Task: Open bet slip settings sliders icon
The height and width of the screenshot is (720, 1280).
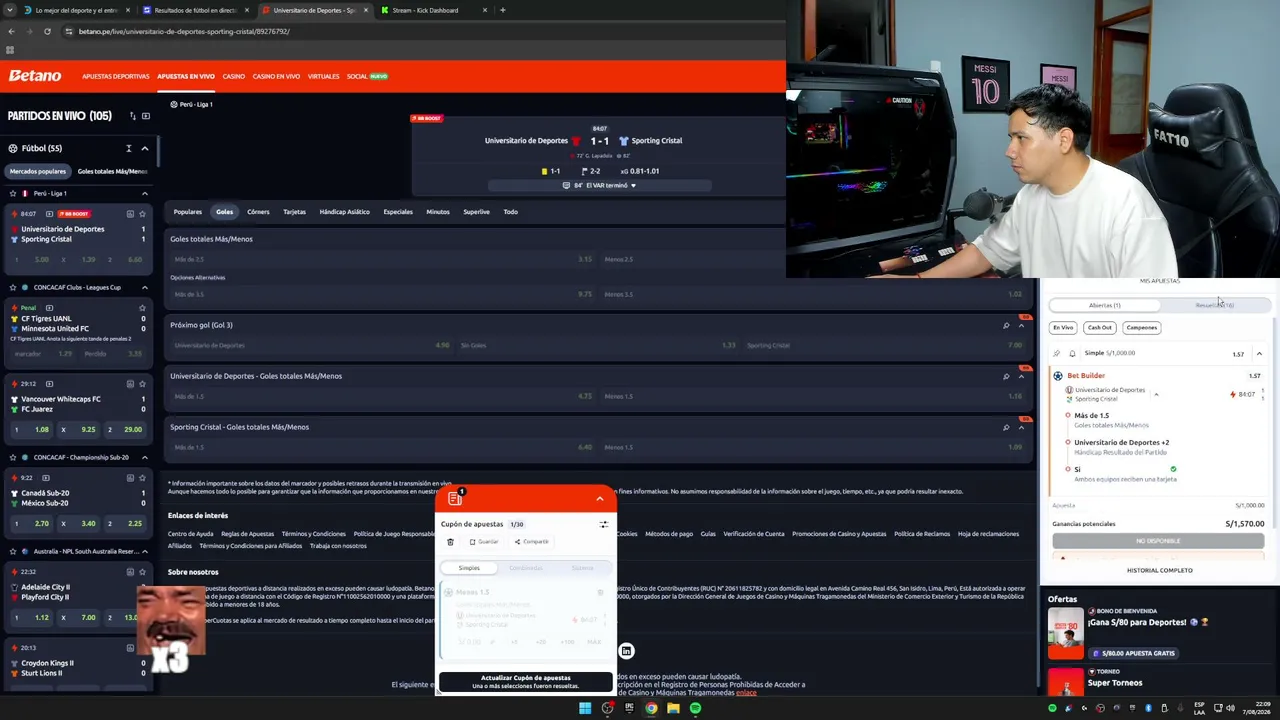Action: [604, 524]
